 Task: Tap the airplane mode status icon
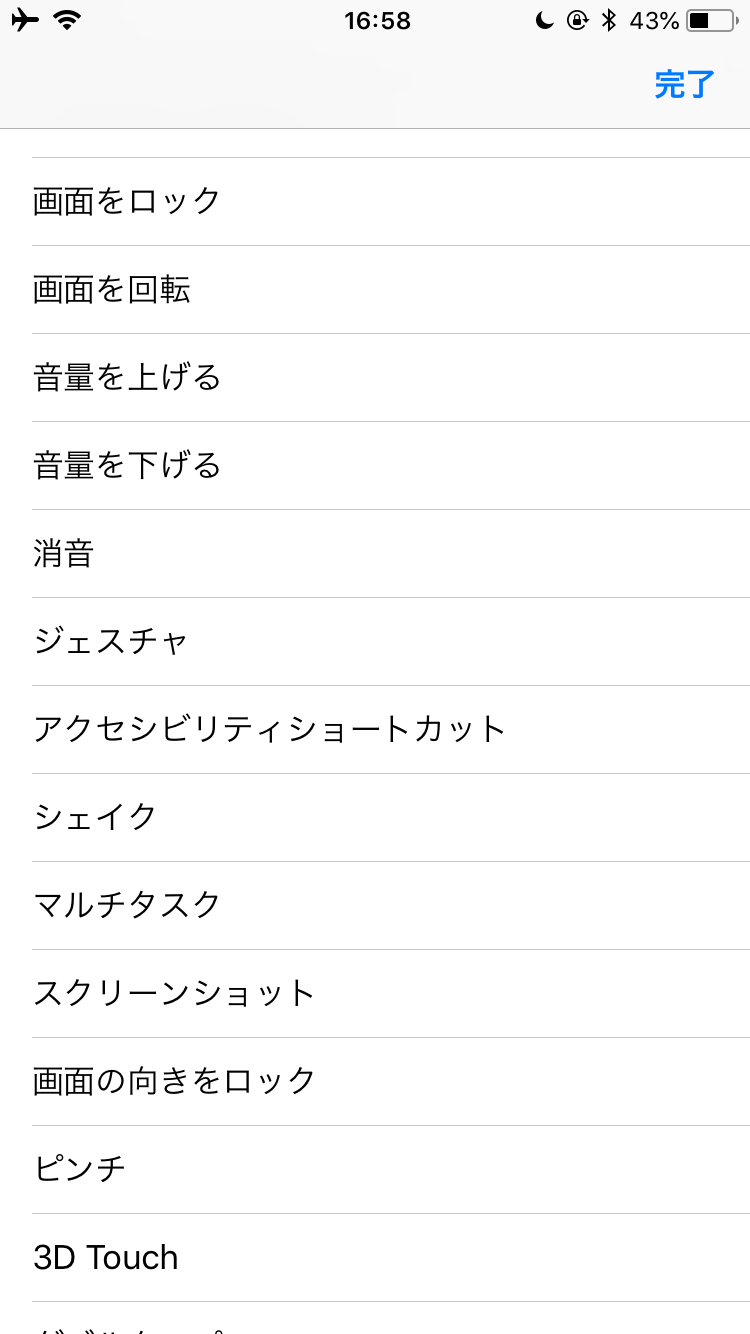(x=25, y=20)
